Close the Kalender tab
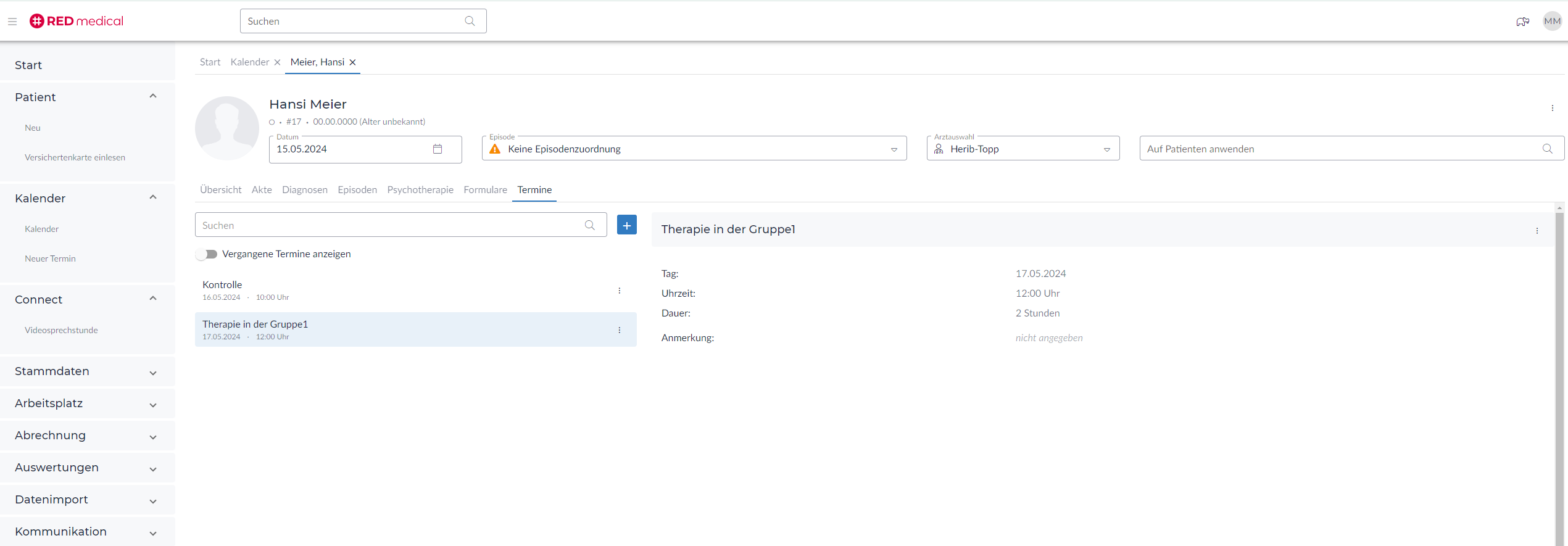Screen dimensions: 1568x546 [x=278, y=62]
